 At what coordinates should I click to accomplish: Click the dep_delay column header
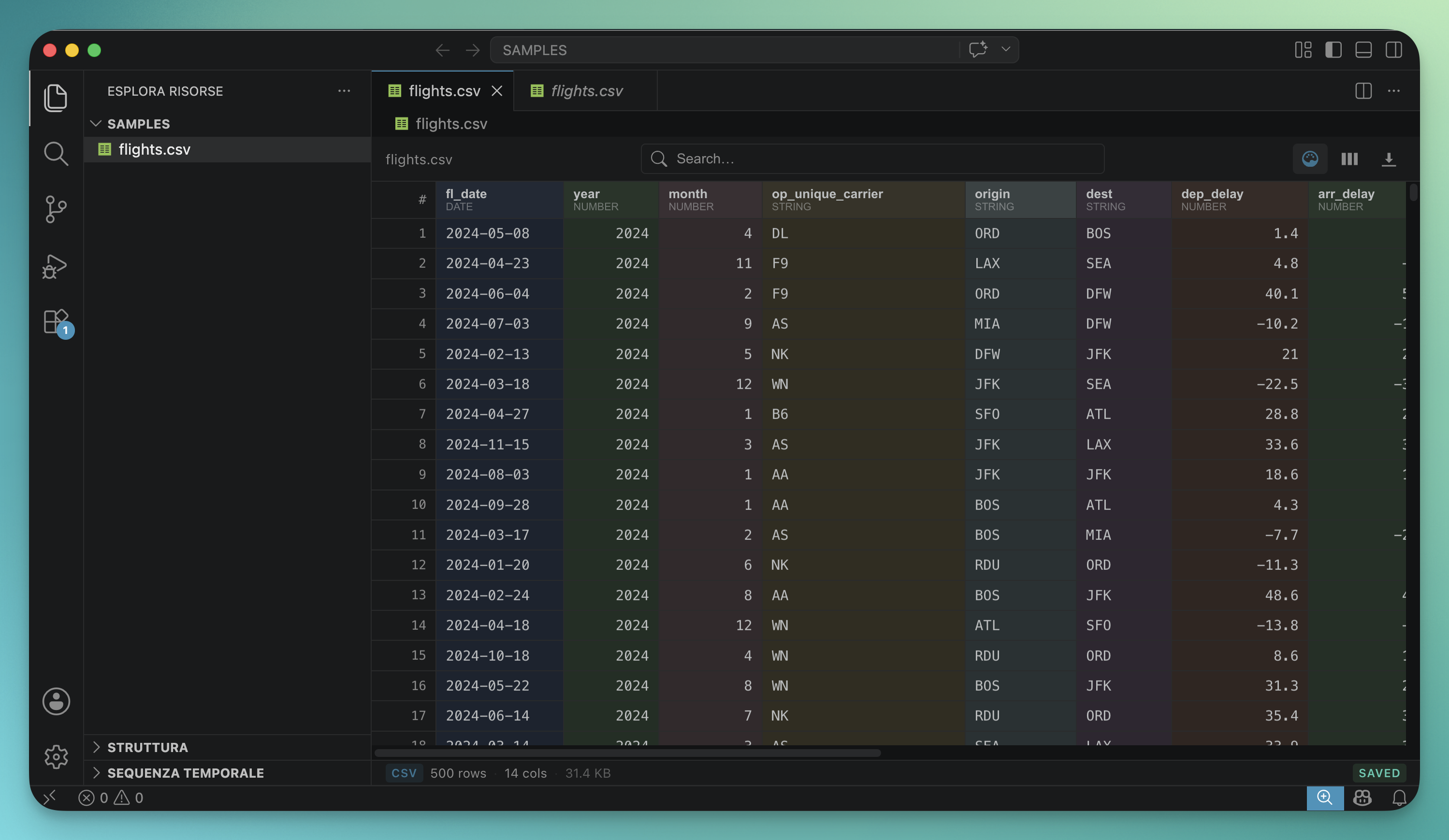pyautogui.click(x=1240, y=200)
